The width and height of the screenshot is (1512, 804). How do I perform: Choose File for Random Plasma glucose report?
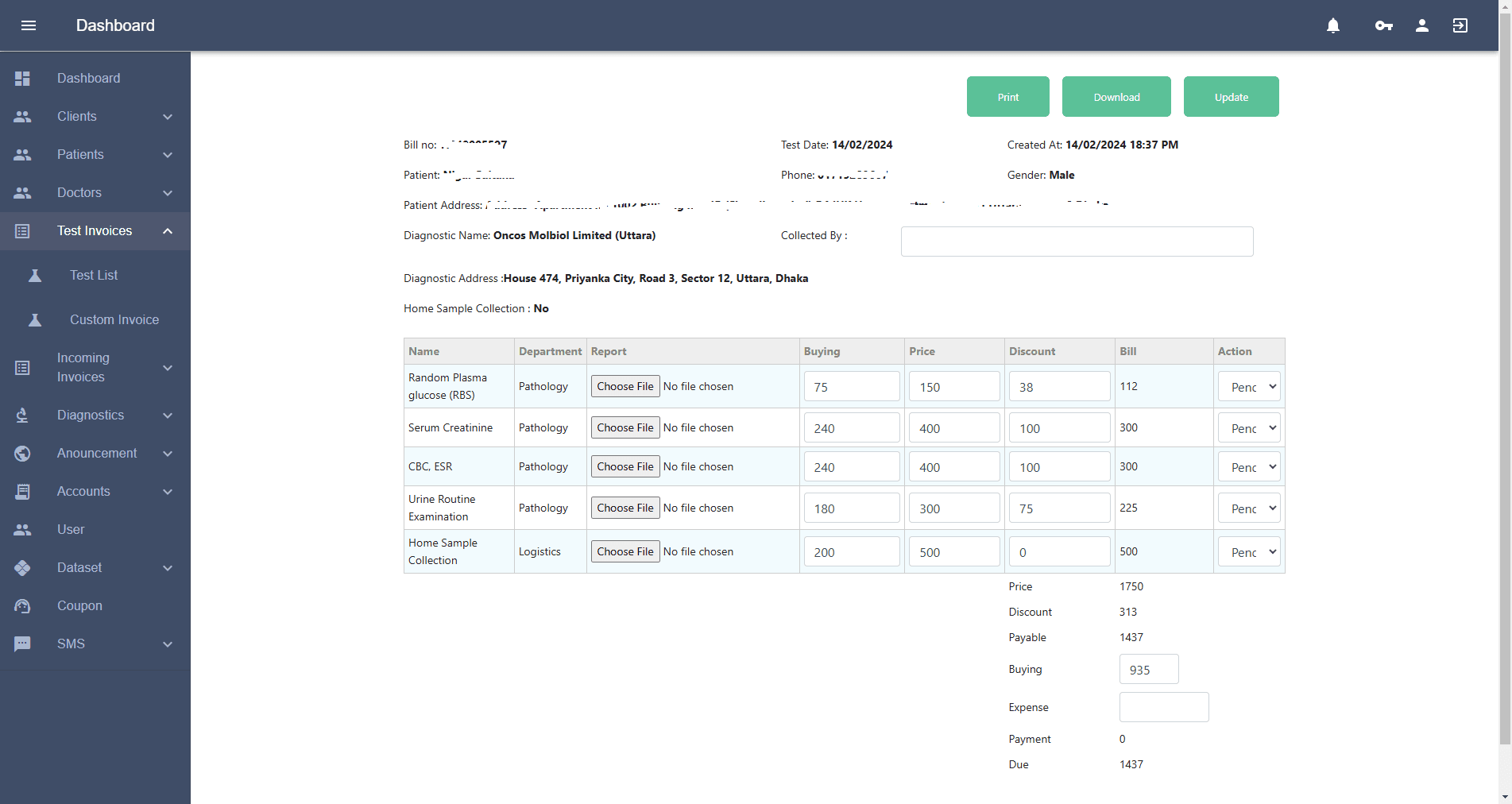(625, 386)
